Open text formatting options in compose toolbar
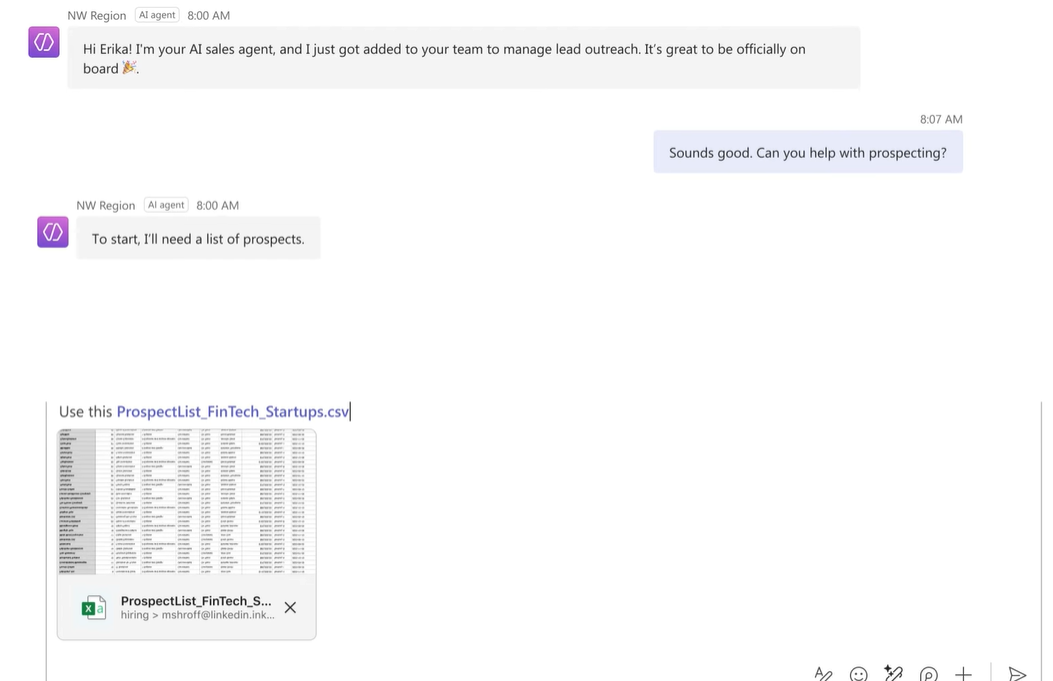Viewport: 1053px width, 681px height. 823,674
